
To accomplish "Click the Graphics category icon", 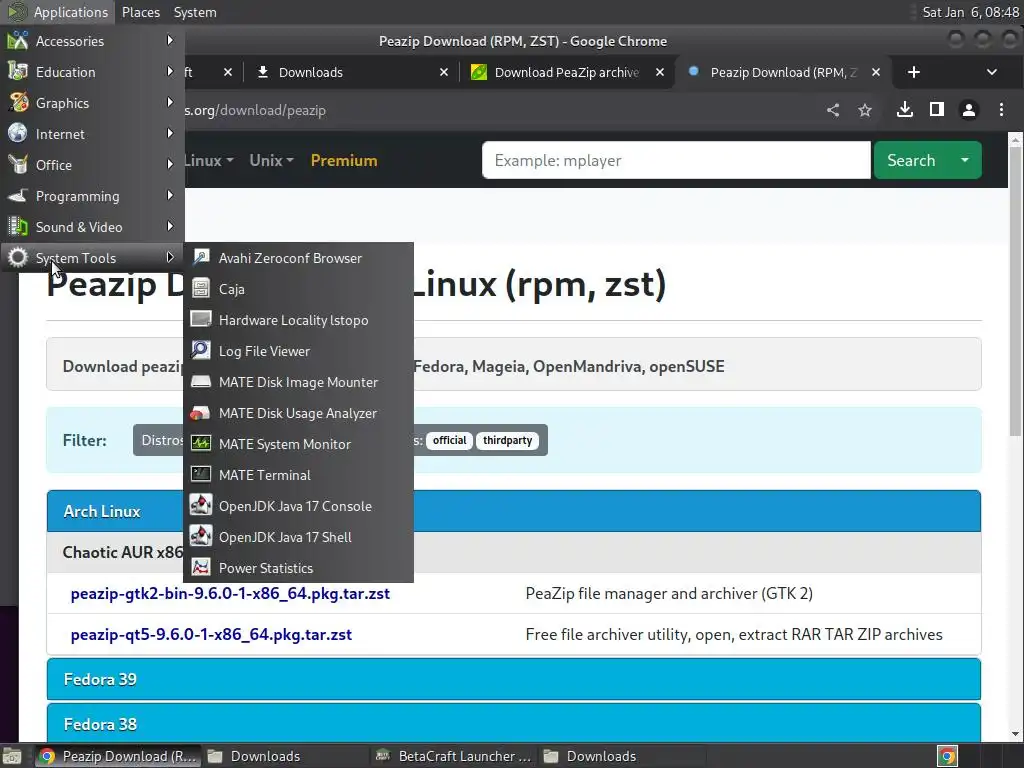I will (18, 103).
